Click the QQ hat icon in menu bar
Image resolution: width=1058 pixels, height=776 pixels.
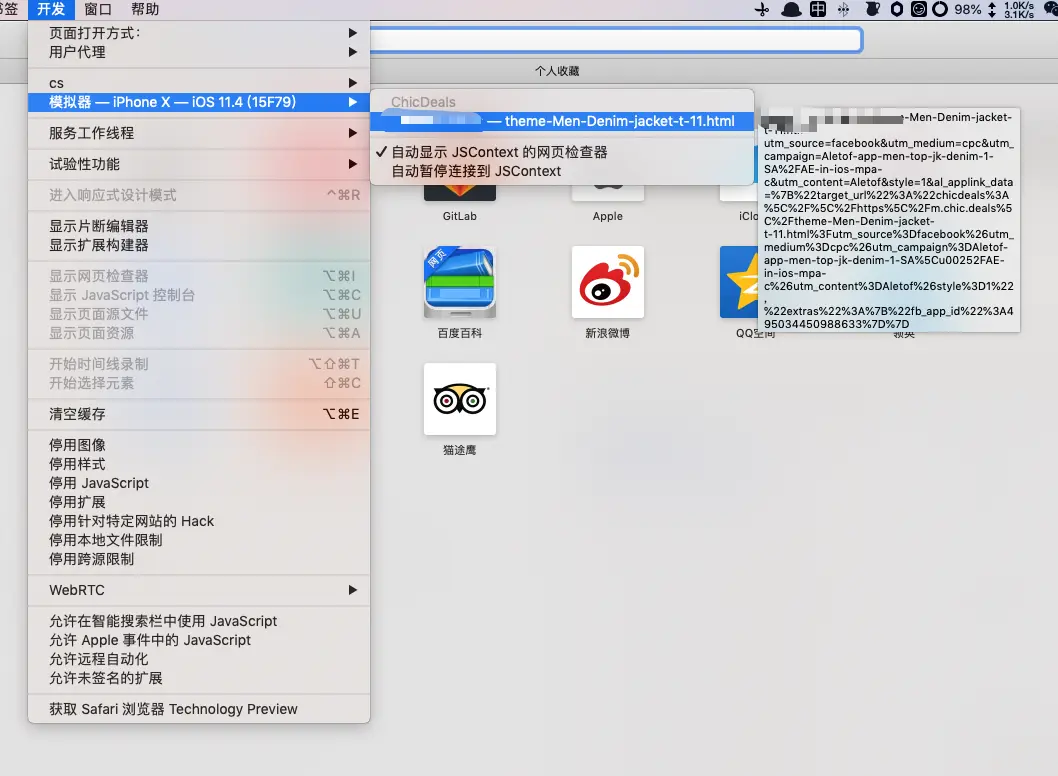coord(791,9)
